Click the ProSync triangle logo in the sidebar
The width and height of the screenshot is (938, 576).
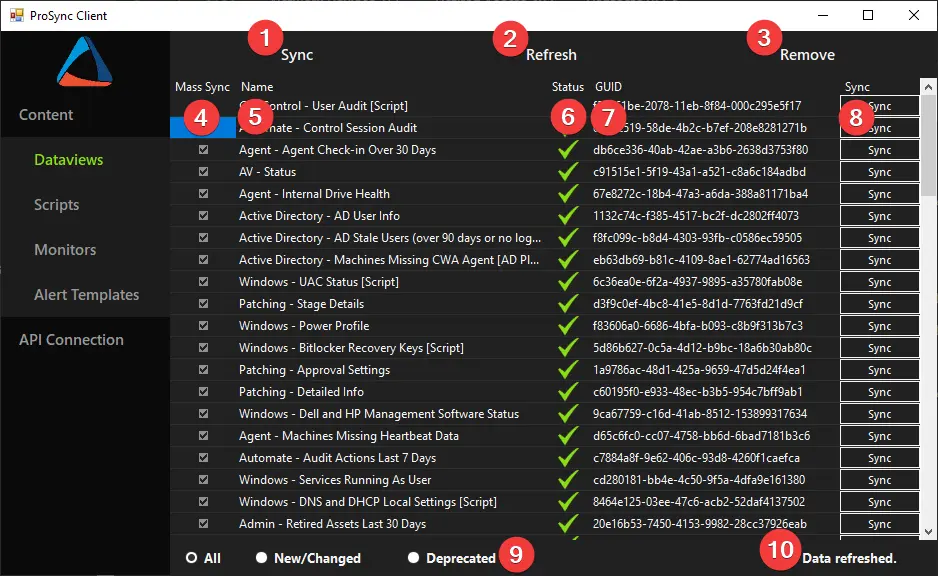(84, 61)
